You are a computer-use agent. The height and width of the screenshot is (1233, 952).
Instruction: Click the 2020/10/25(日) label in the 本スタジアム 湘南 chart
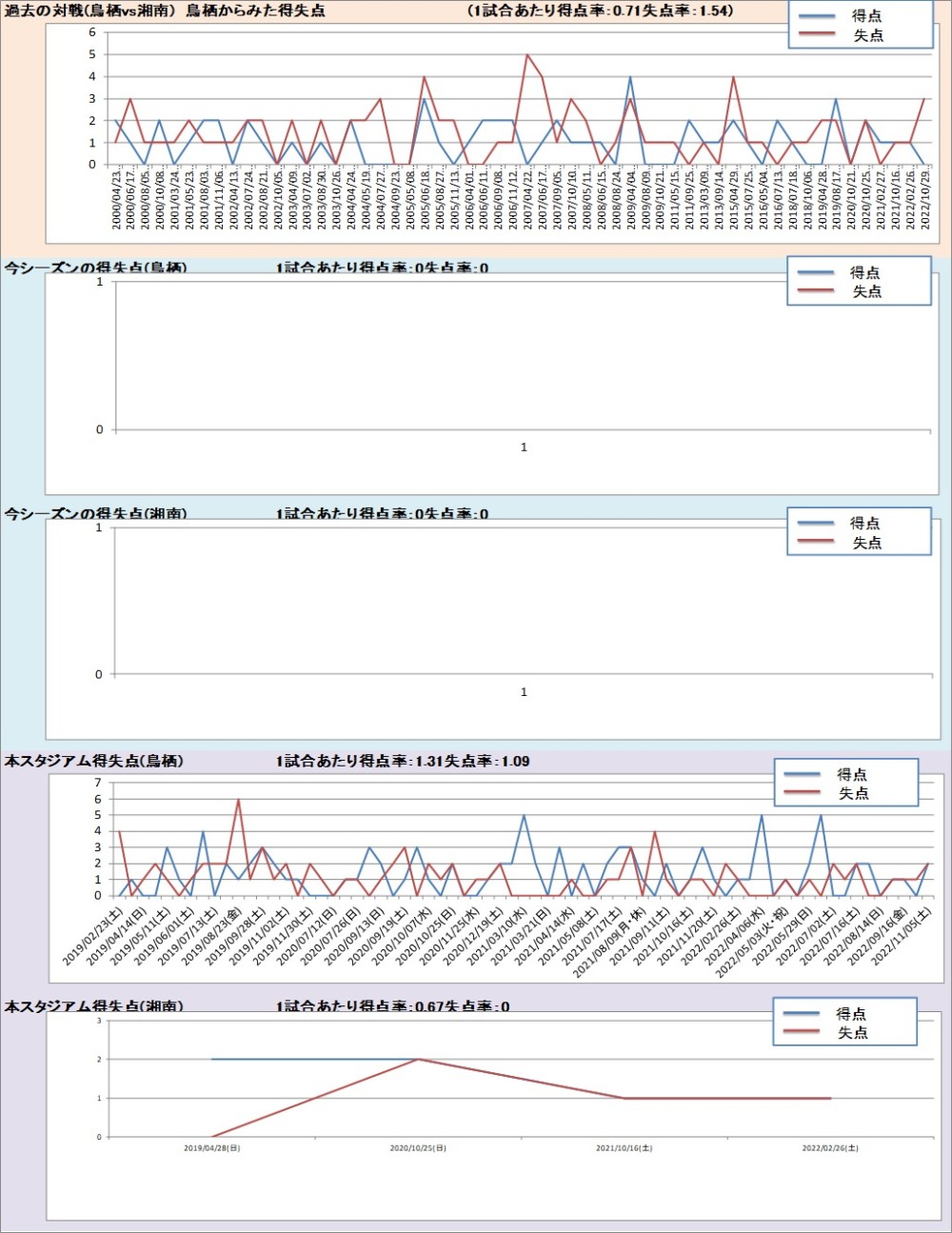tap(418, 1148)
